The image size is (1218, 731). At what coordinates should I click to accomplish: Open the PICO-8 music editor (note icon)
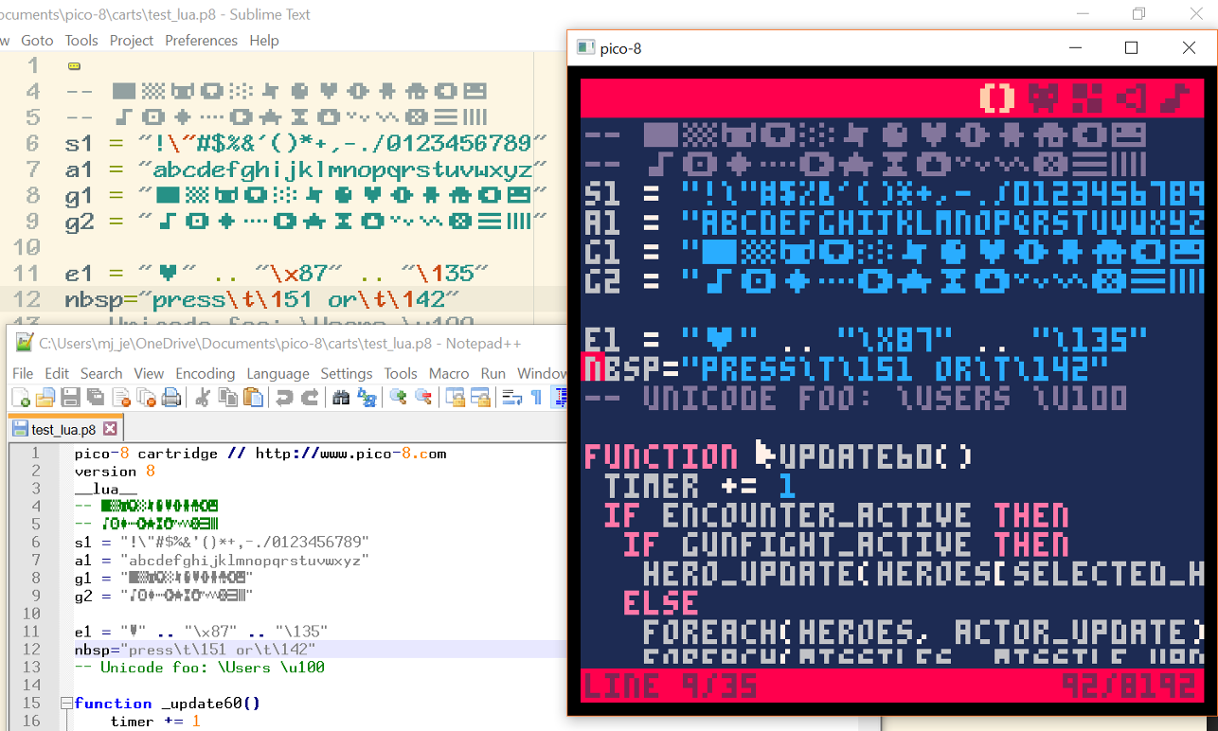pos(1174,99)
